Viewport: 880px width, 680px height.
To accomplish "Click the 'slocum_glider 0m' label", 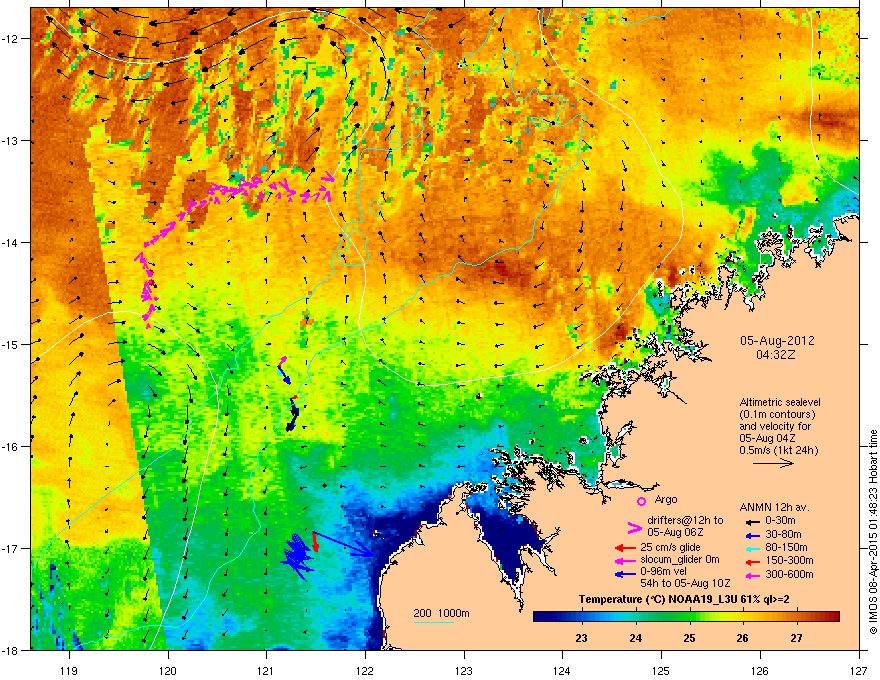I will click(680, 560).
